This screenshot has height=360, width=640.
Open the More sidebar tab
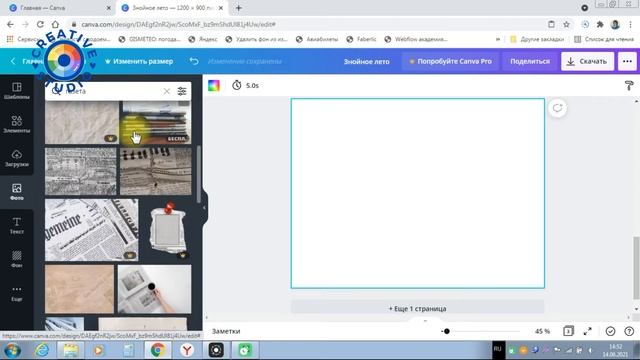click(17, 293)
